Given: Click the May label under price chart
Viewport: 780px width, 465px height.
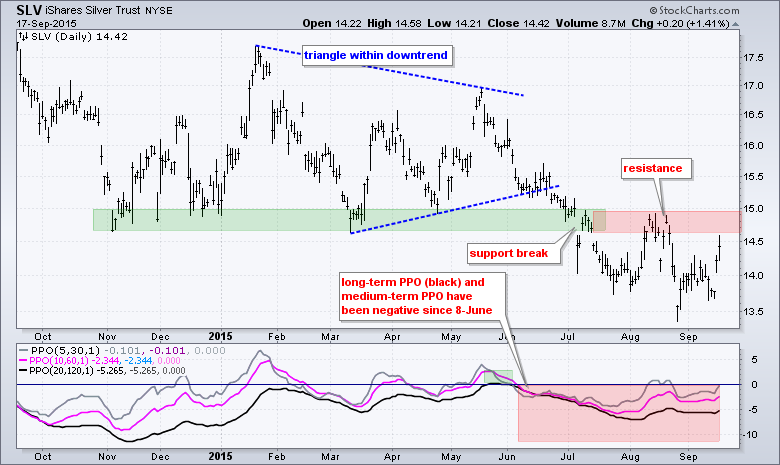Looking at the screenshot, I should click(x=451, y=337).
